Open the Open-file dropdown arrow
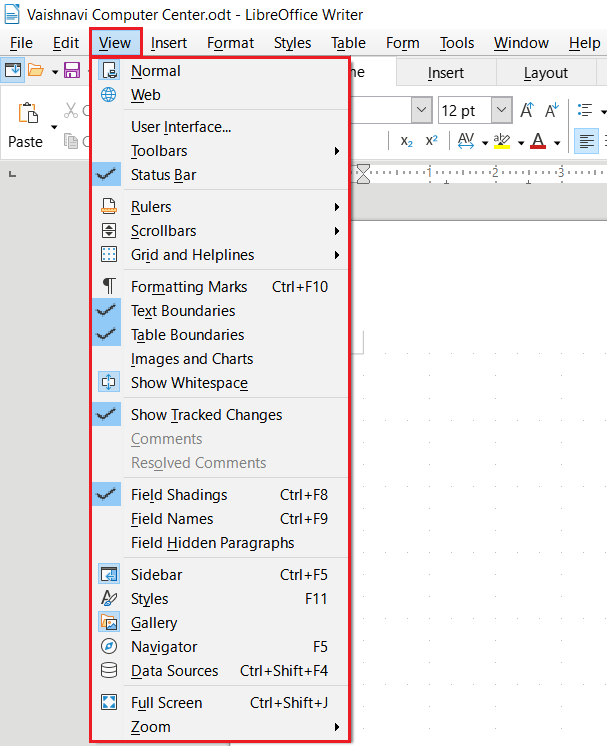Screen dimensions: 607x746 click(55, 71)
